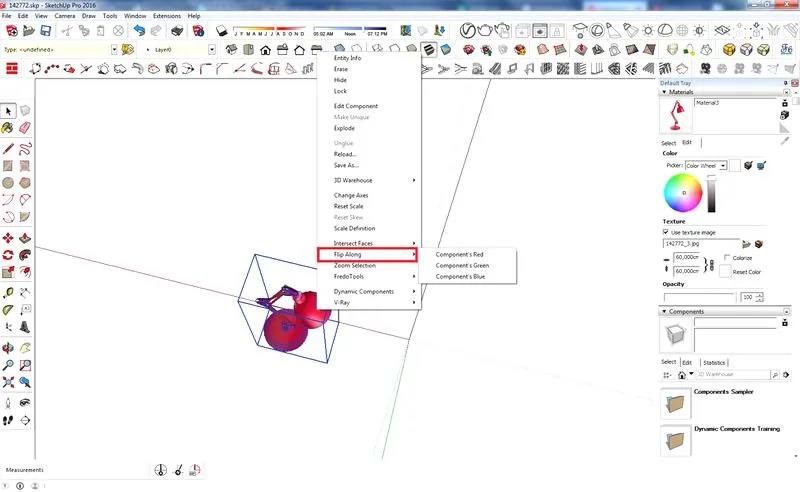Click the color wheel picker
Image resolution: width=800 pixels, height=492 pixels.
pyautogui.click(x=683, y=192)
